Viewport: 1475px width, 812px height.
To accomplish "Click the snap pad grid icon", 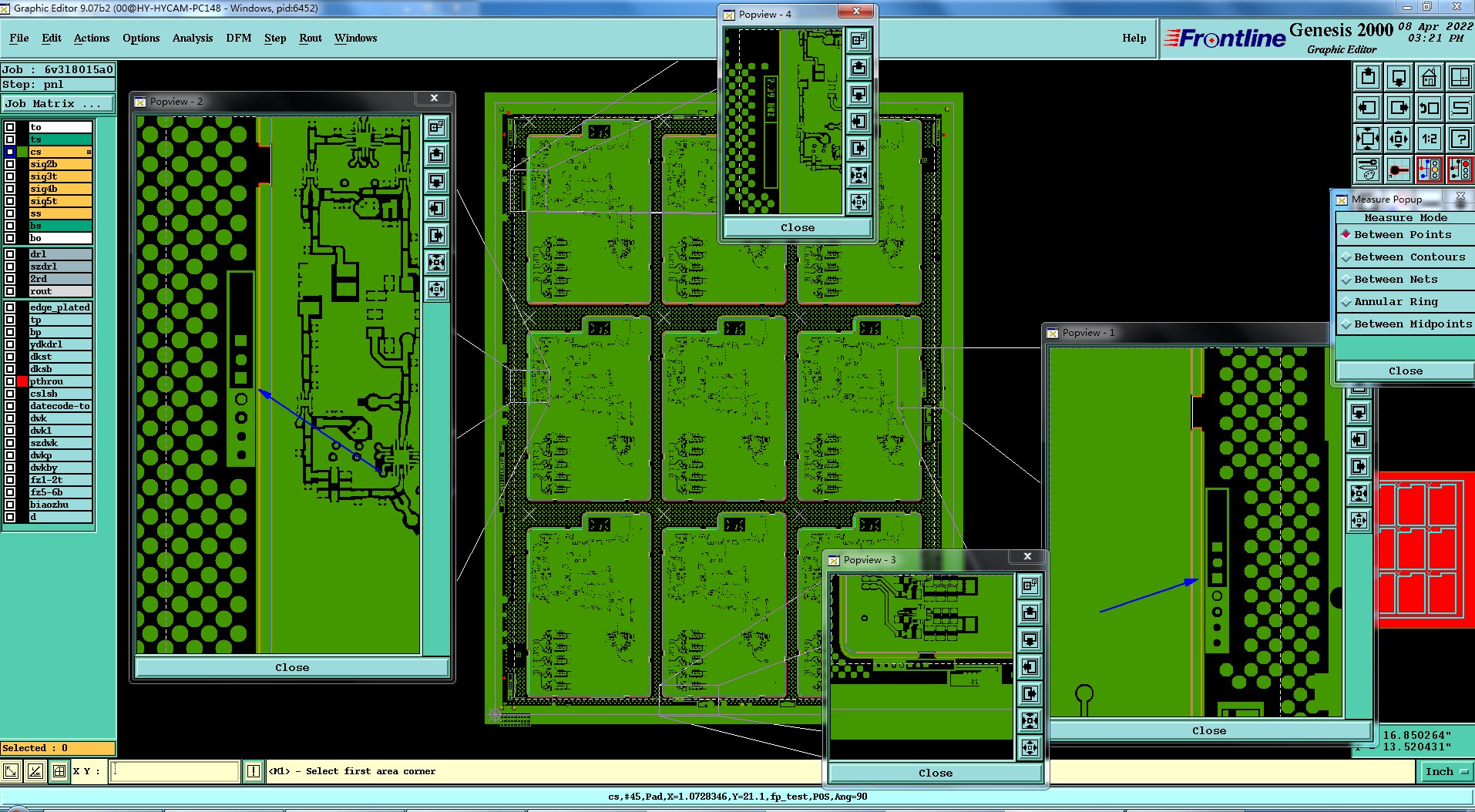I will 1399,169.
